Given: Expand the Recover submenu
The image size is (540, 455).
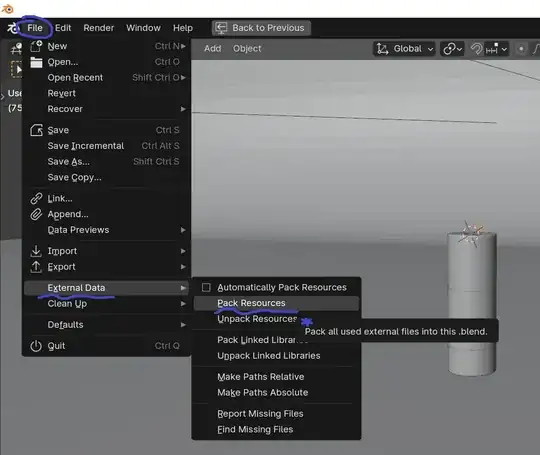Looking at the screenshot, I should 107,109.
